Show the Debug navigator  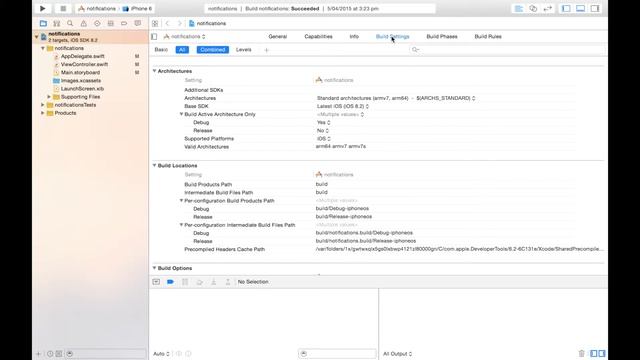[x=111, y=24]
